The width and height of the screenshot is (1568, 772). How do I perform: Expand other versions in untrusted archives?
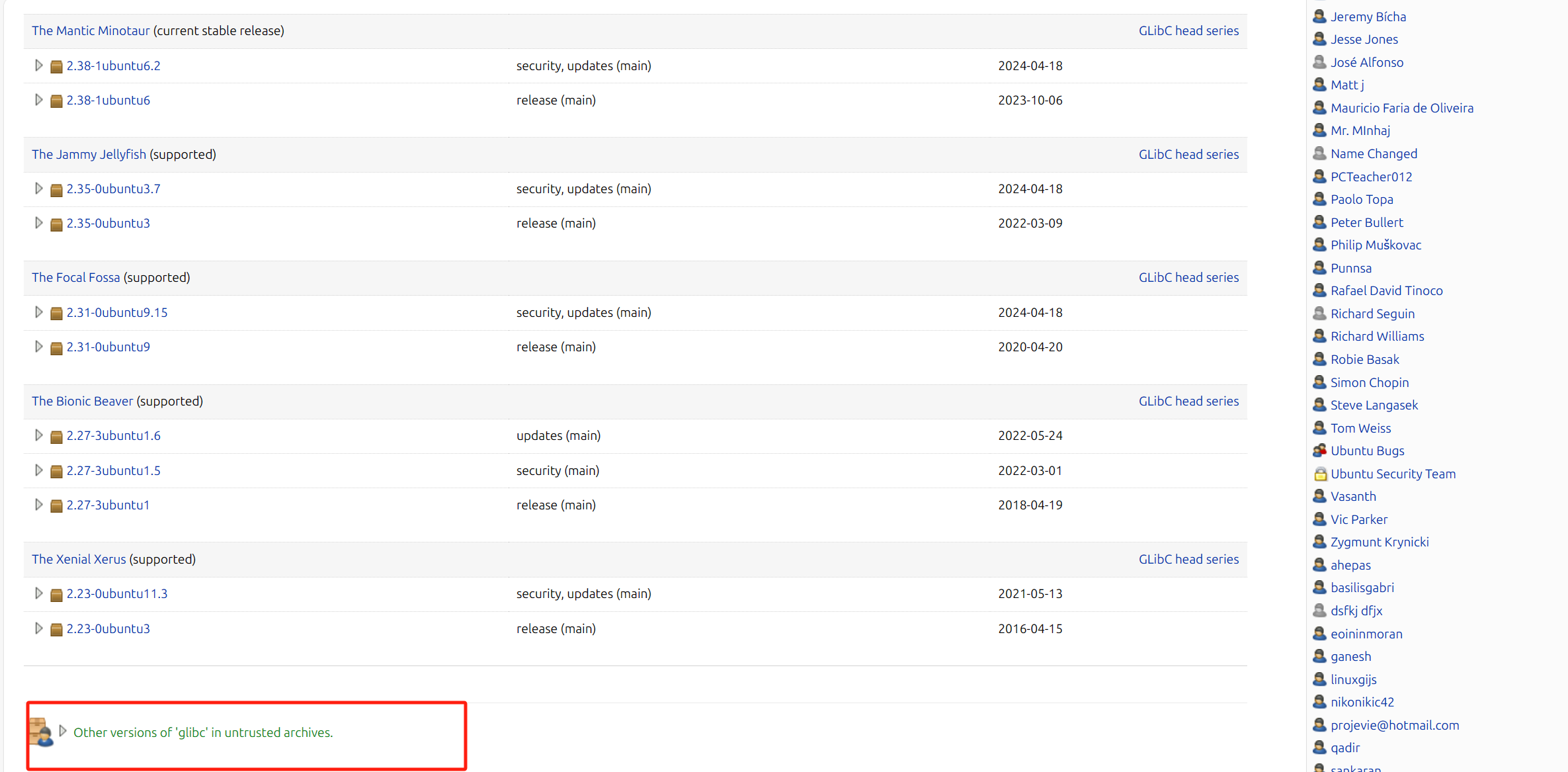pyautogui.click(x=63, y=731)
